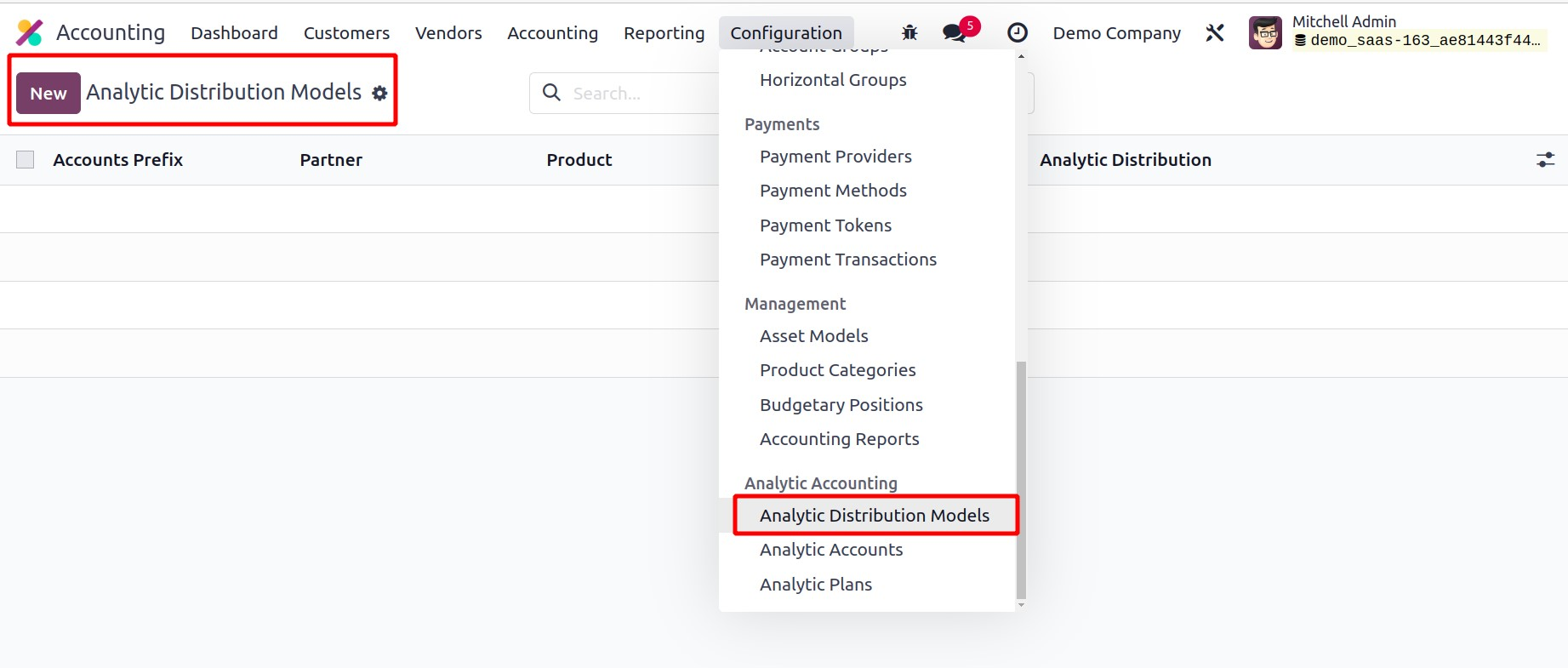Select Analytic Distribution Models menu entry
The width and height of the screenshot is (1568, 668).
click(x=874, y=516)
